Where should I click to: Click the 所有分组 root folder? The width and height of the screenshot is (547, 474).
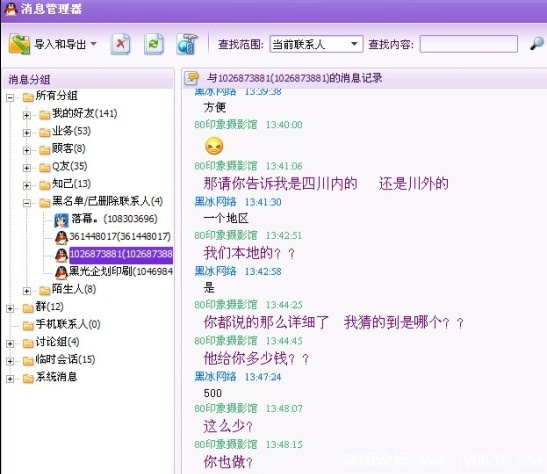tap(56, 96)
